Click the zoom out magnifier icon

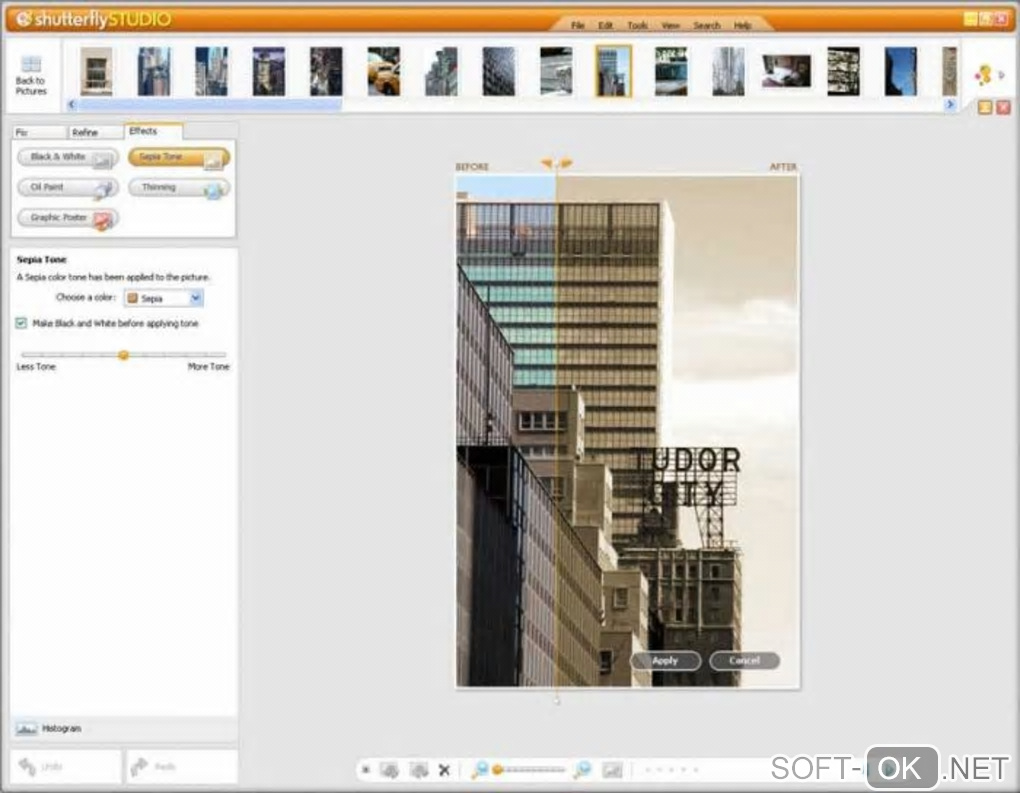(480, 769)
